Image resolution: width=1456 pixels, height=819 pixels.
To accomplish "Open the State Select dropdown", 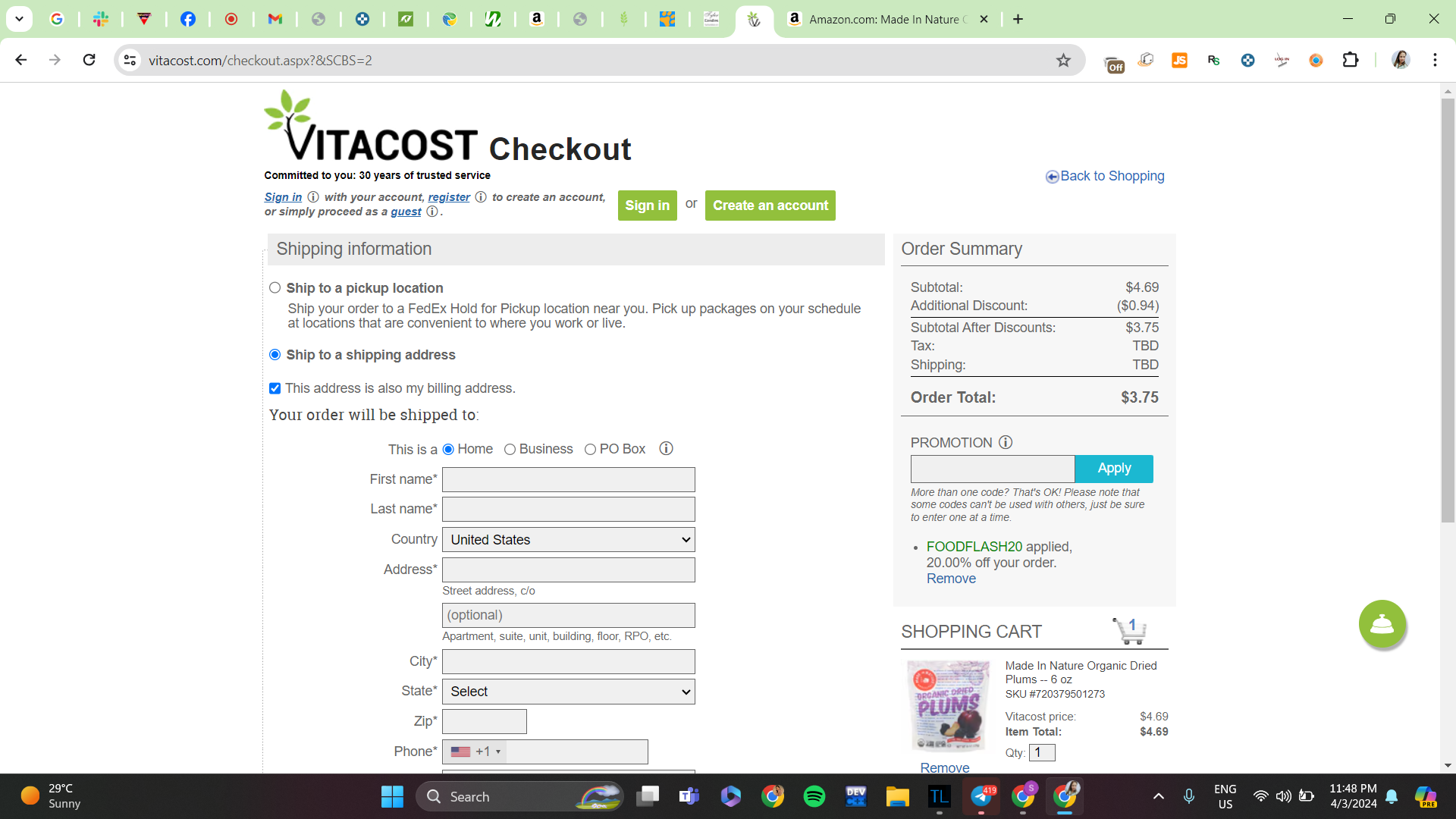I will 569,692.
